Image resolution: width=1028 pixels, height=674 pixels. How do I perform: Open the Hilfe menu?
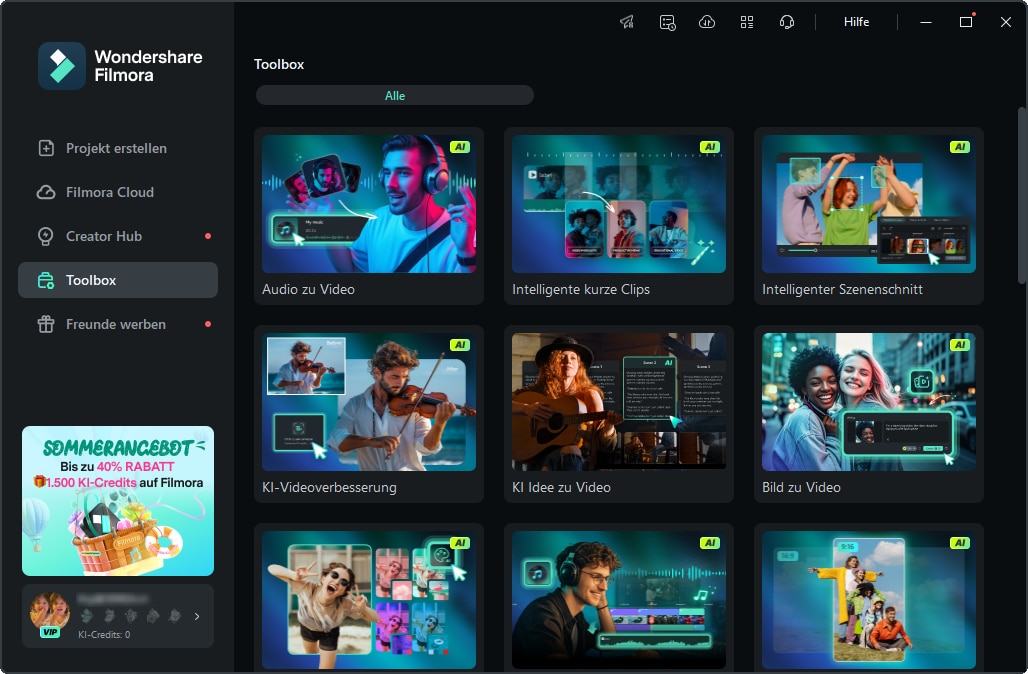[x=856, y=22]
